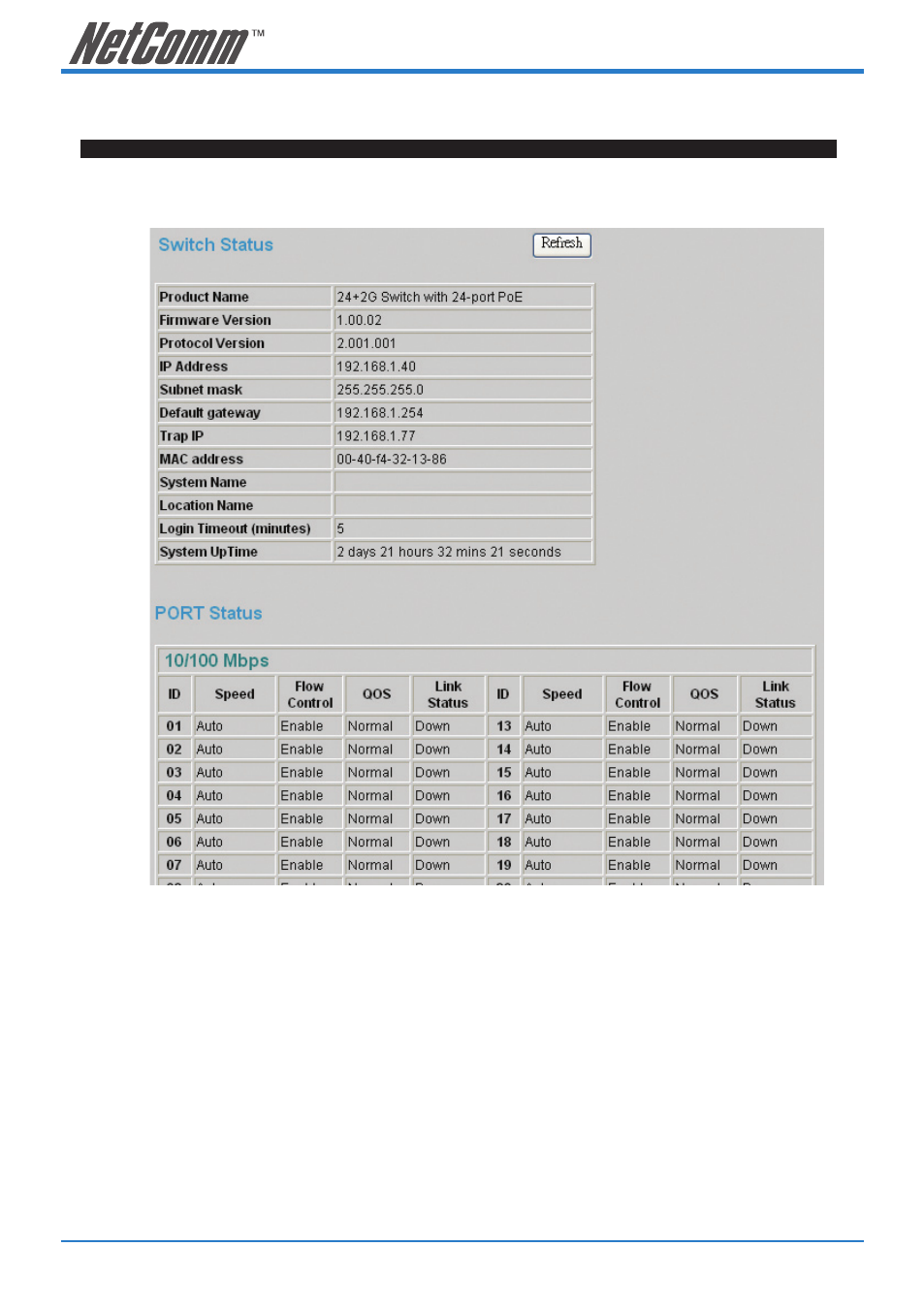Click the QOS value for port 15
The height and width of the screenshot is (1311, 924).
(704, 773)
